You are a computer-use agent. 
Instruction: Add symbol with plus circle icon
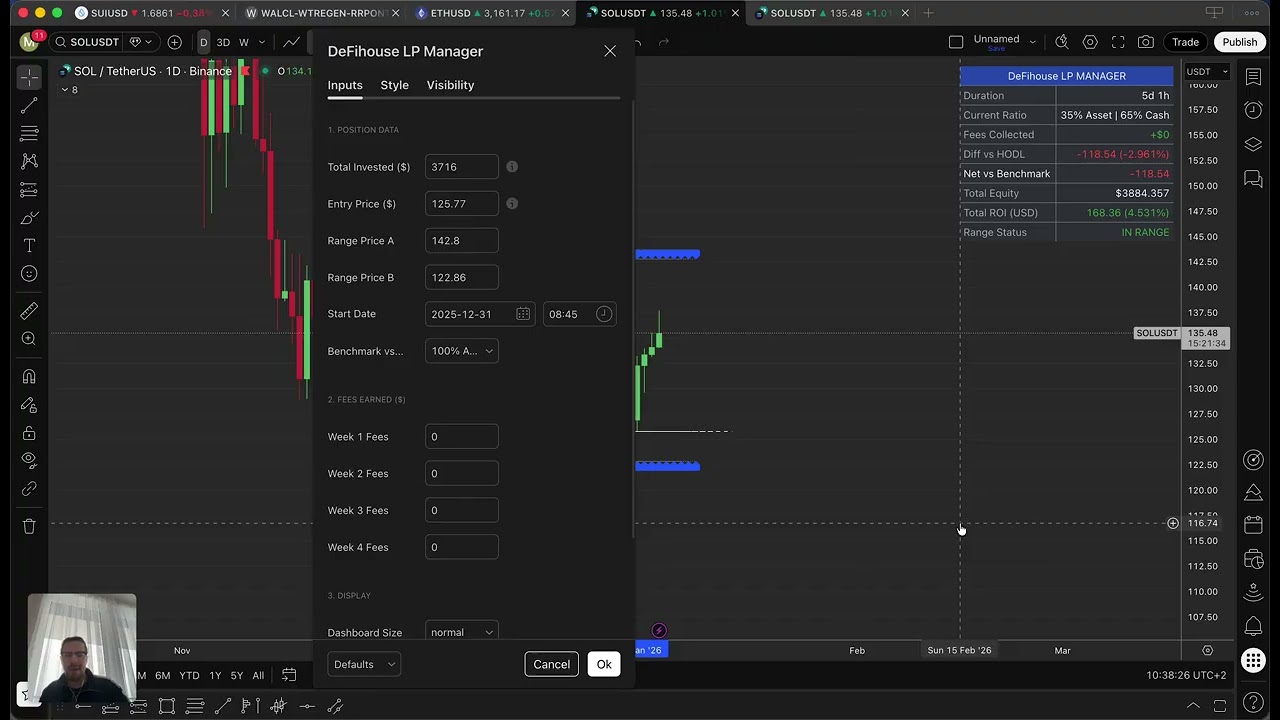[175, 42]
